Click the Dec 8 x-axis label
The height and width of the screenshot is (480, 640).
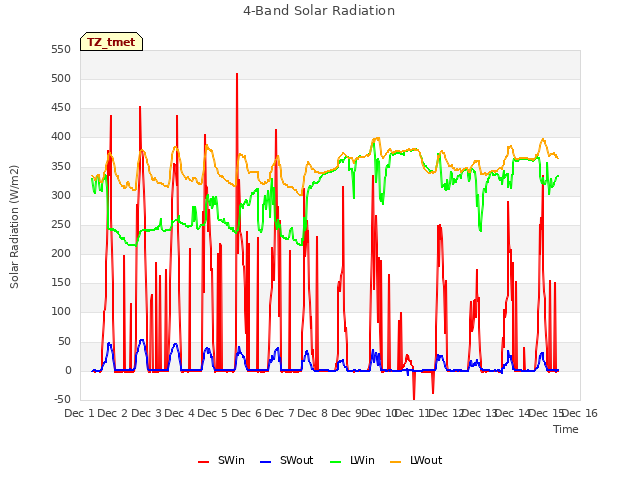[x=312, y=413]
